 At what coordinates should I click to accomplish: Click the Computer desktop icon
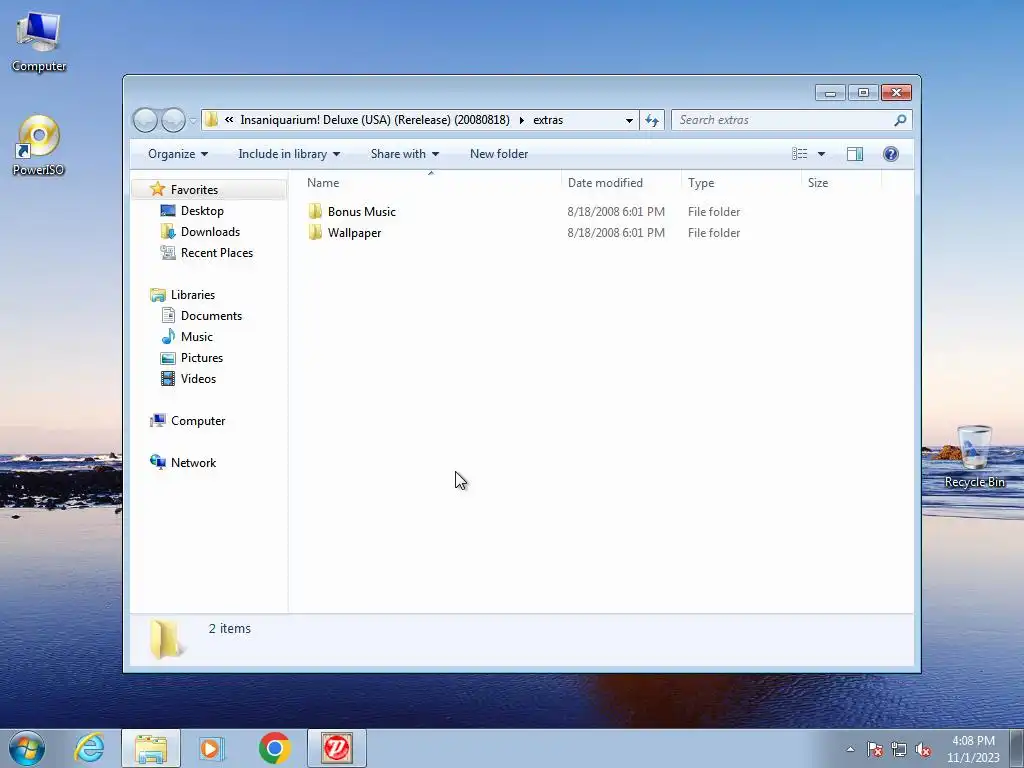tap(39, 42)
